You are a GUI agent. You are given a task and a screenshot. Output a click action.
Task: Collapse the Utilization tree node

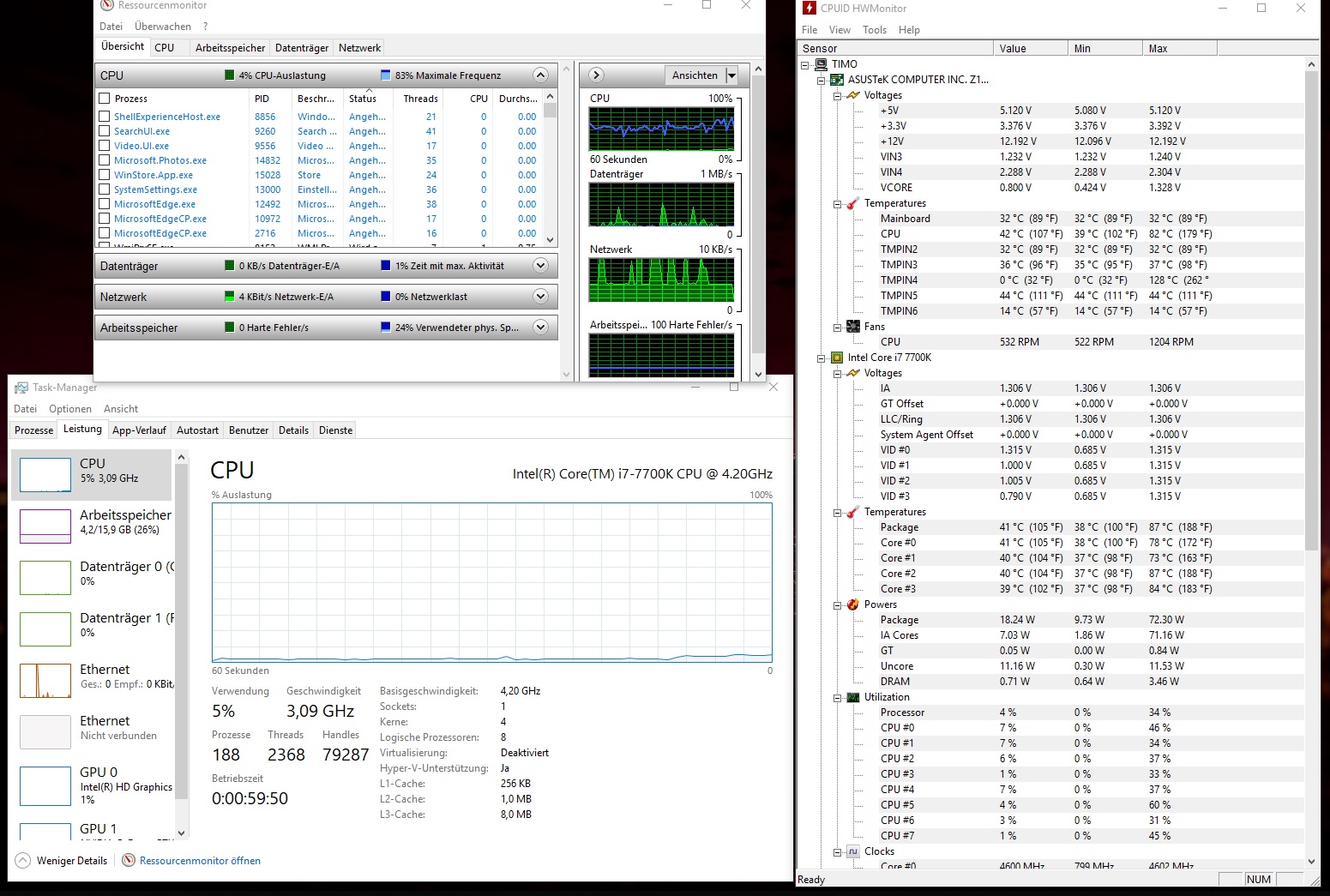click(837, 697)
